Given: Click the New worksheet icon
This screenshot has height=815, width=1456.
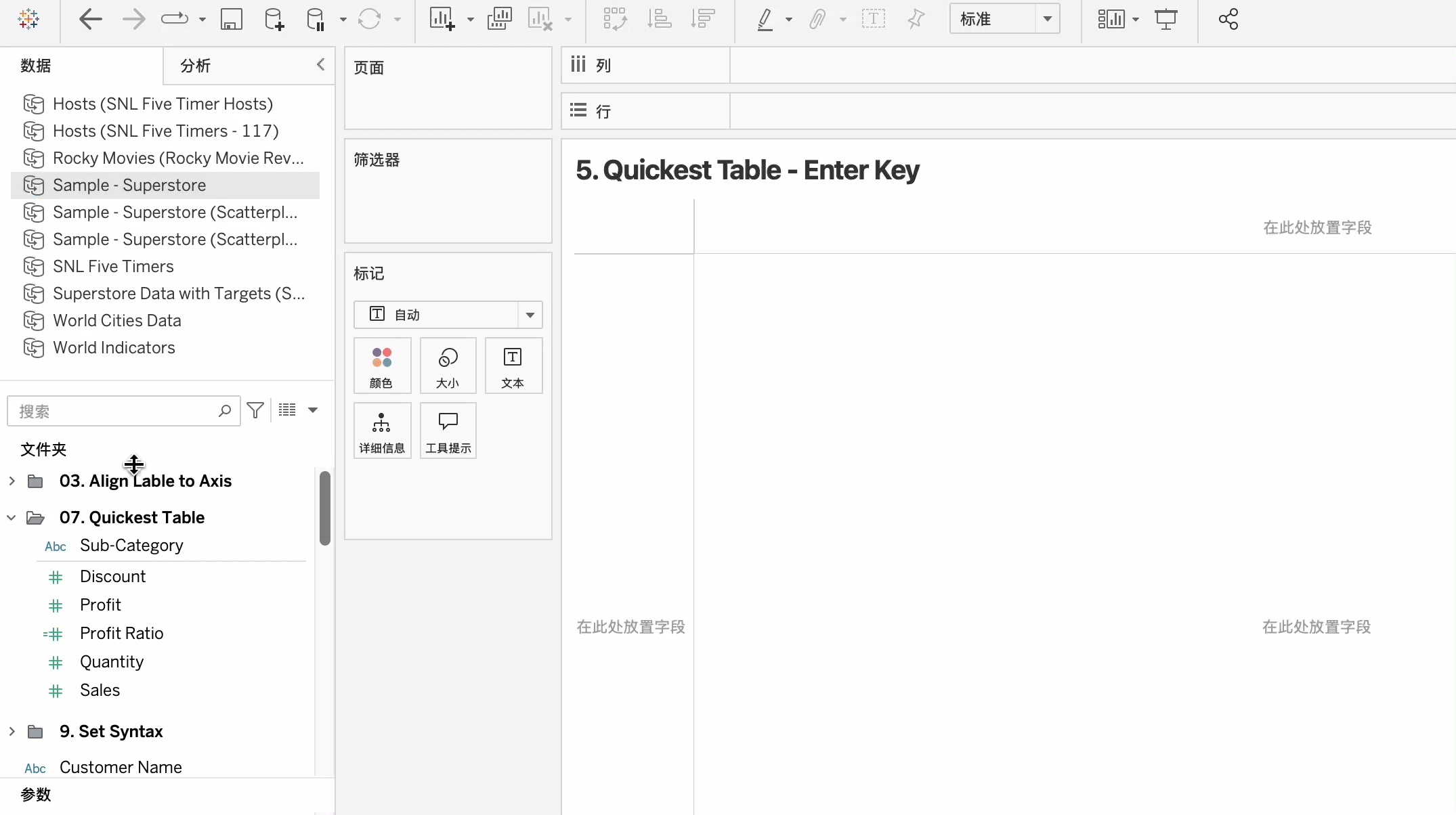Looking at the screenshot, I should click(442, 19).
